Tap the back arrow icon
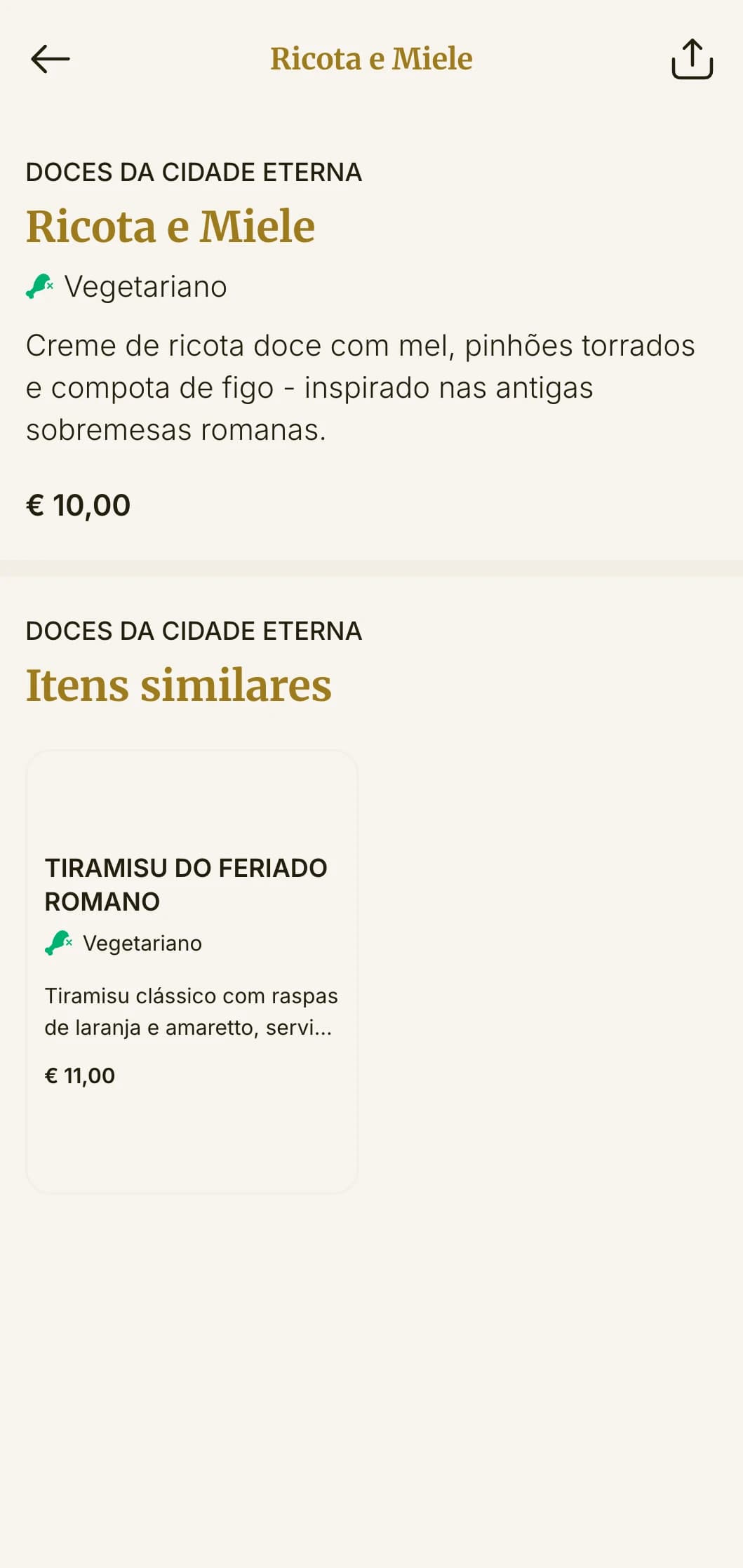The height and width of the screenshot is (1568, 743). coord(51,59)
